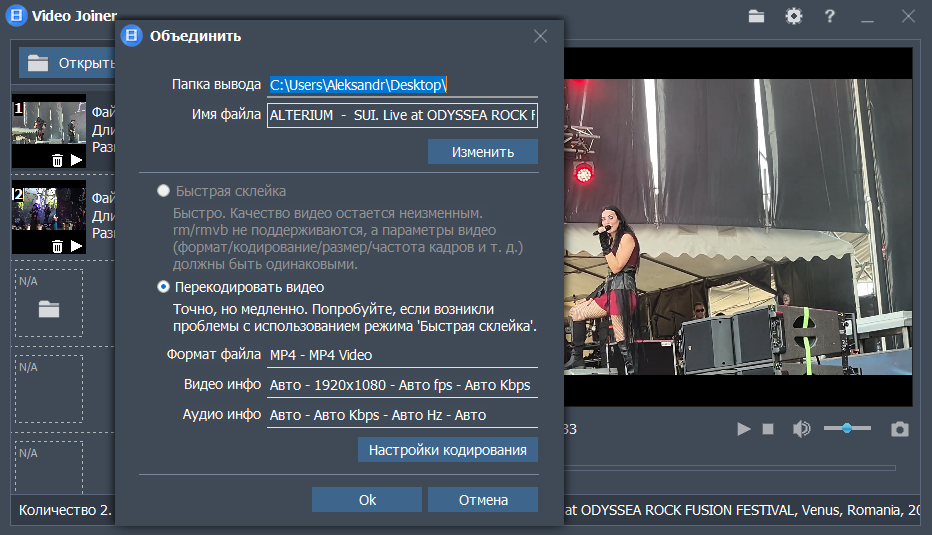Image resolution: width=932 pixels, height=535 pixels.
Task: Open 'Настройки кодирования' encoding settings
Action: 447,450
